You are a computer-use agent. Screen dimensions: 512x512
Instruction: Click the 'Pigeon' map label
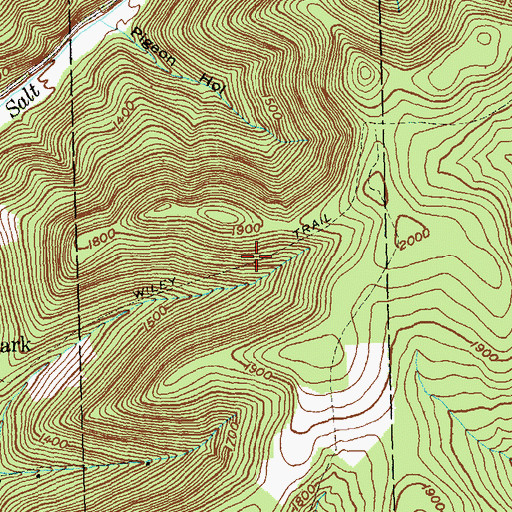click(x=154, y=47)
